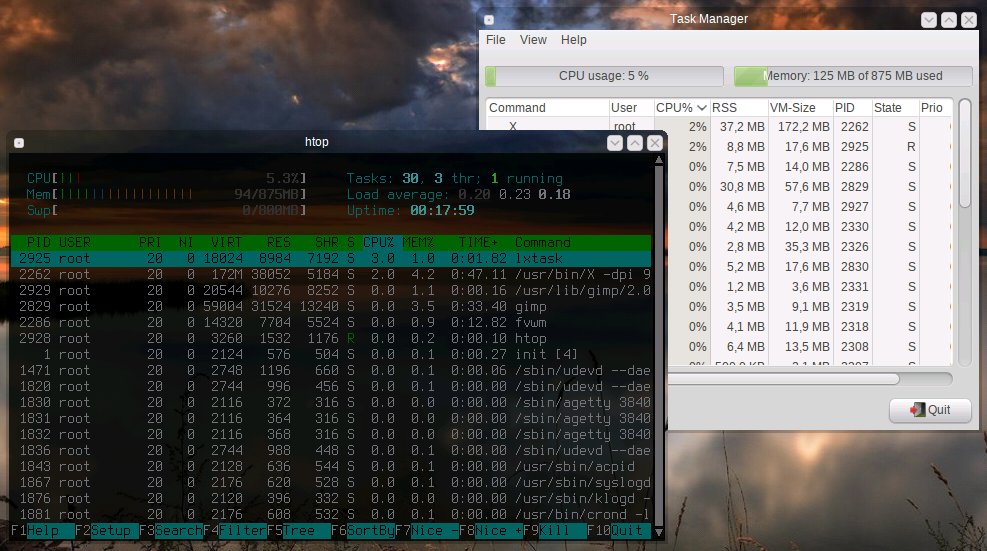
Task: Click the MEM% column header in htop
Action: (x=419, y=242)
